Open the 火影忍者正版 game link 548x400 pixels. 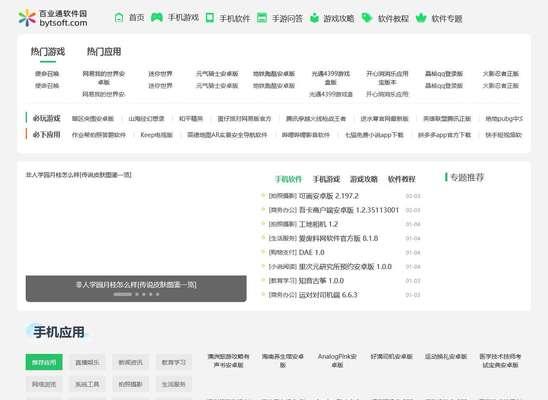(x=500, y=74)
